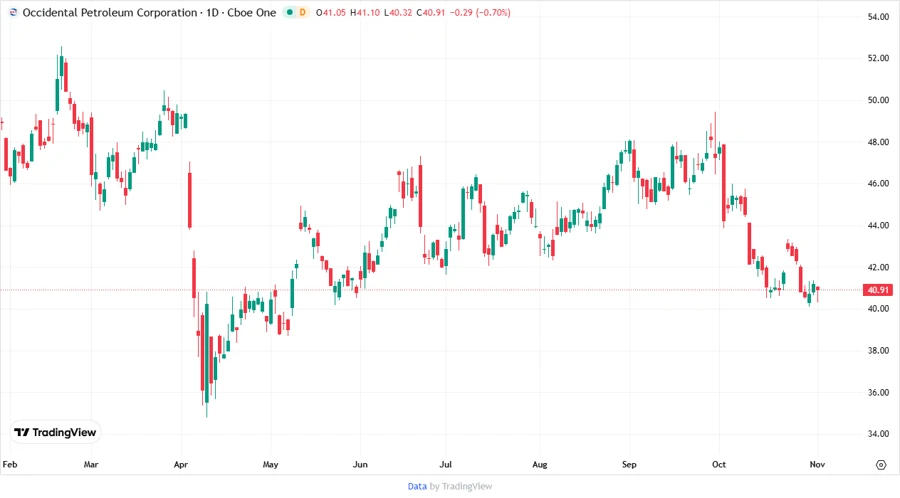Viewport: 900px width, 498px height.
Task: Click the Oct label on time axis
Action: (719, 464)
